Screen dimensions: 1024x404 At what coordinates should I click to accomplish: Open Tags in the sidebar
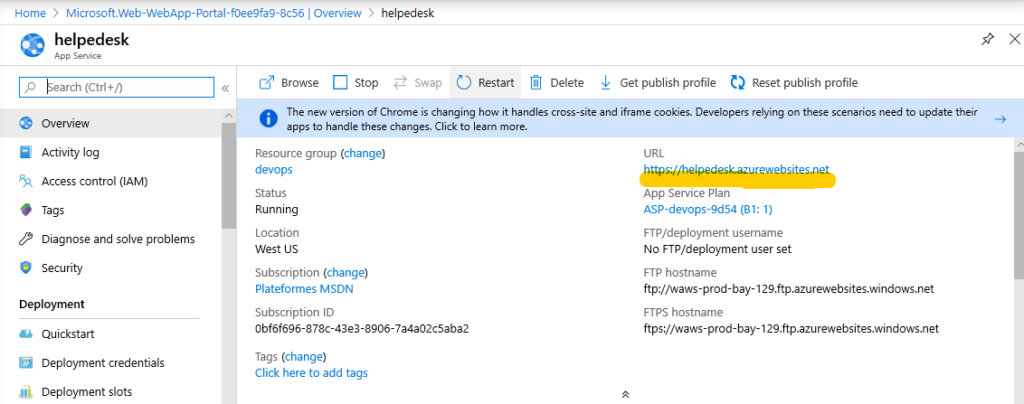pyautogui.click(x=111, y=210)
